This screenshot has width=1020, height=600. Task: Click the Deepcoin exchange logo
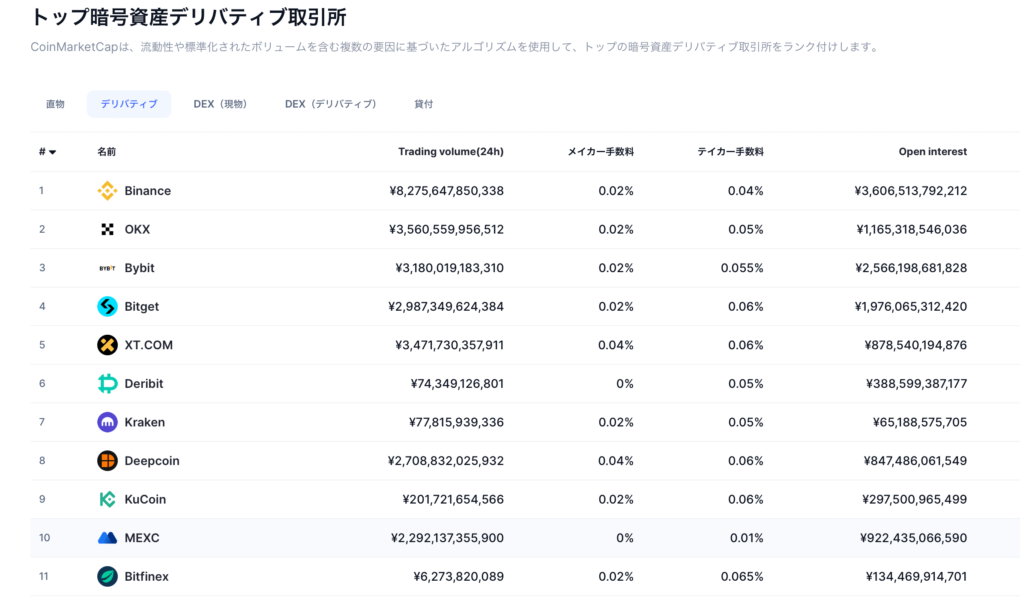click(108, 460)
